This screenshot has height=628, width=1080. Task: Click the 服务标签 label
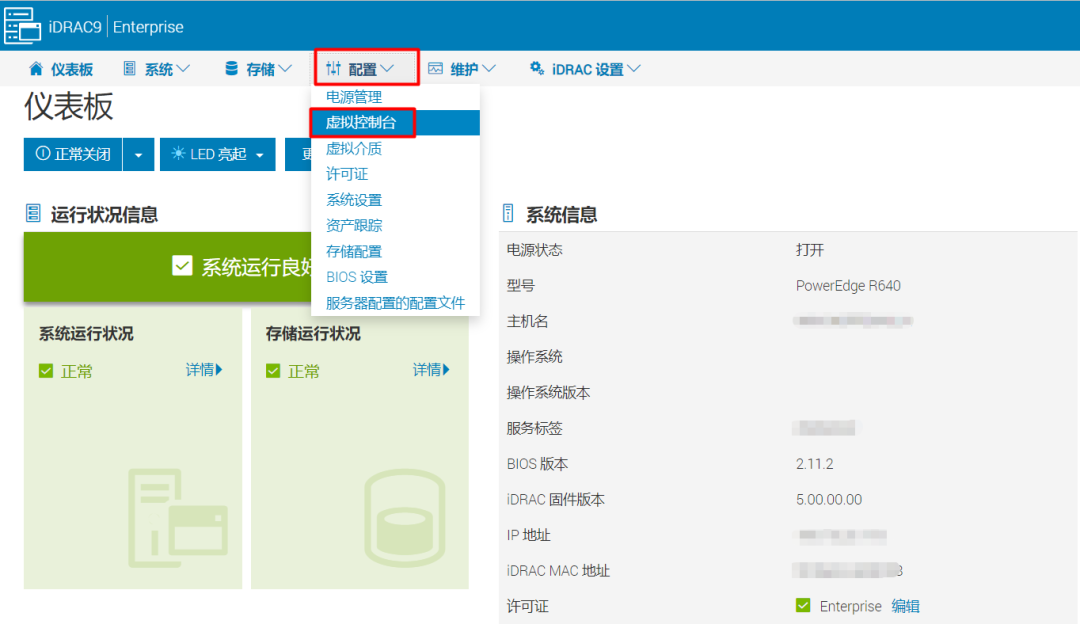click(x=534, y=428)
